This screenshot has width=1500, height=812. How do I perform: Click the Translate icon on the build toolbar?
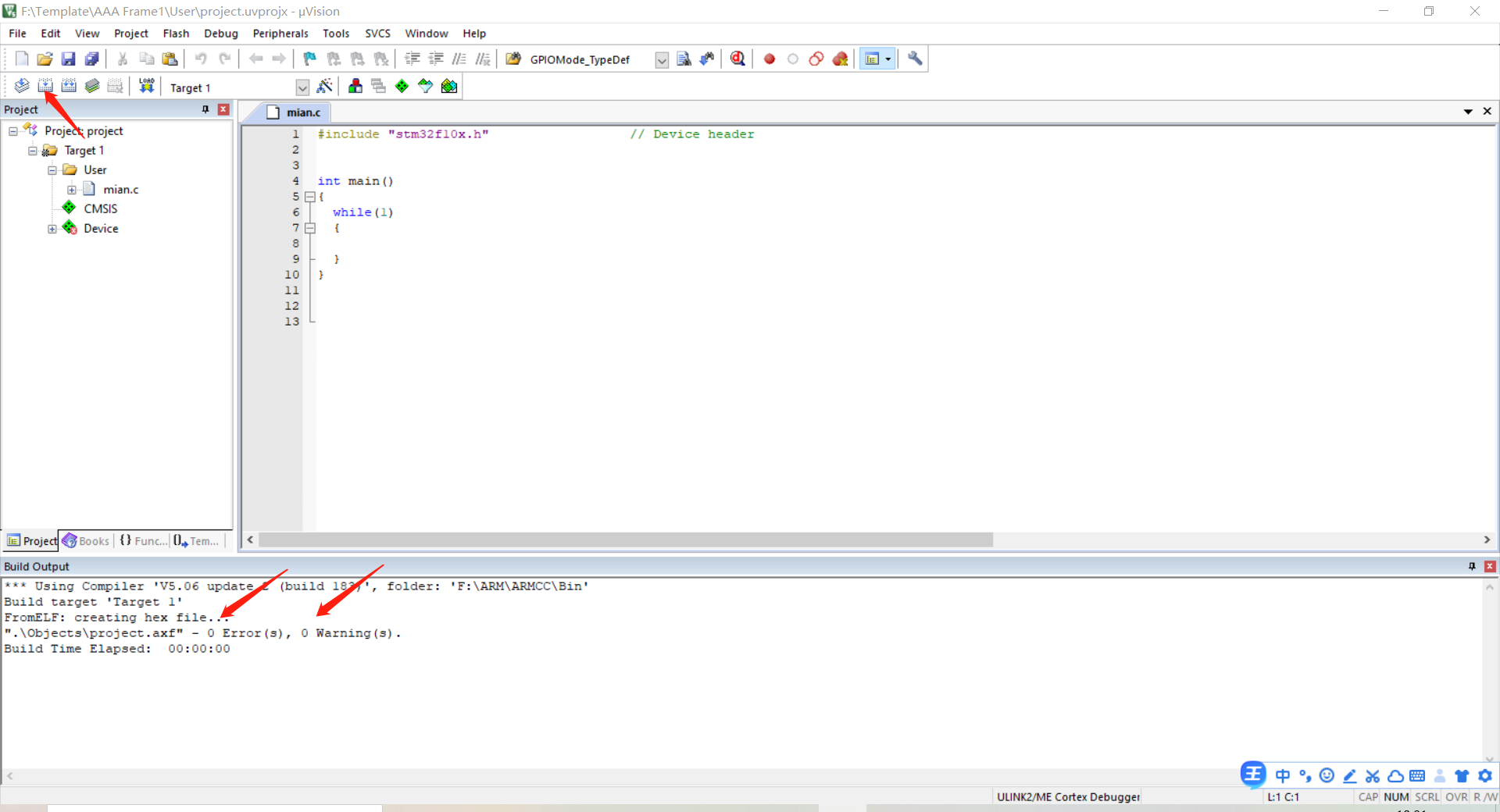pos(22,86)
